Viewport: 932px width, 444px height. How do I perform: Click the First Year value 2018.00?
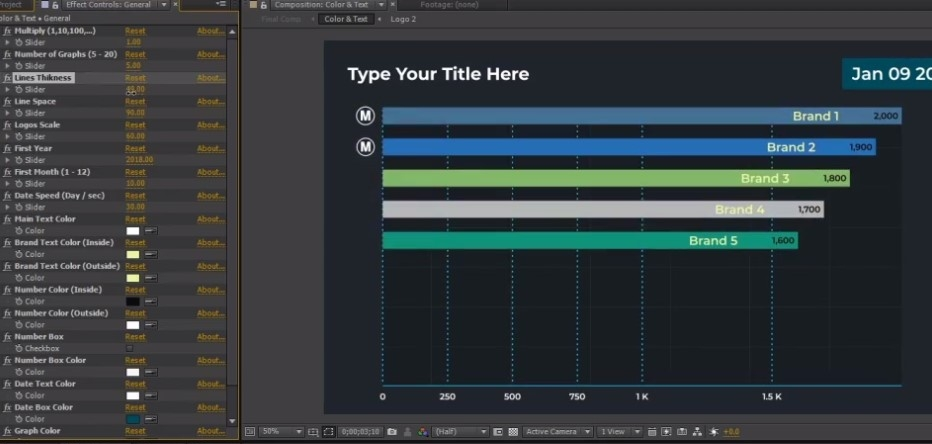point(138,160)
